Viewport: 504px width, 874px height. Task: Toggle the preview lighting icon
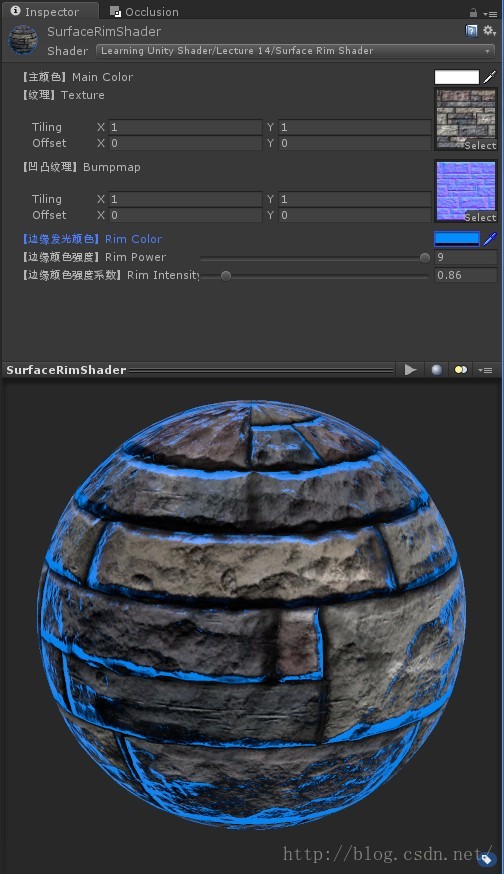tap(461, 370)
